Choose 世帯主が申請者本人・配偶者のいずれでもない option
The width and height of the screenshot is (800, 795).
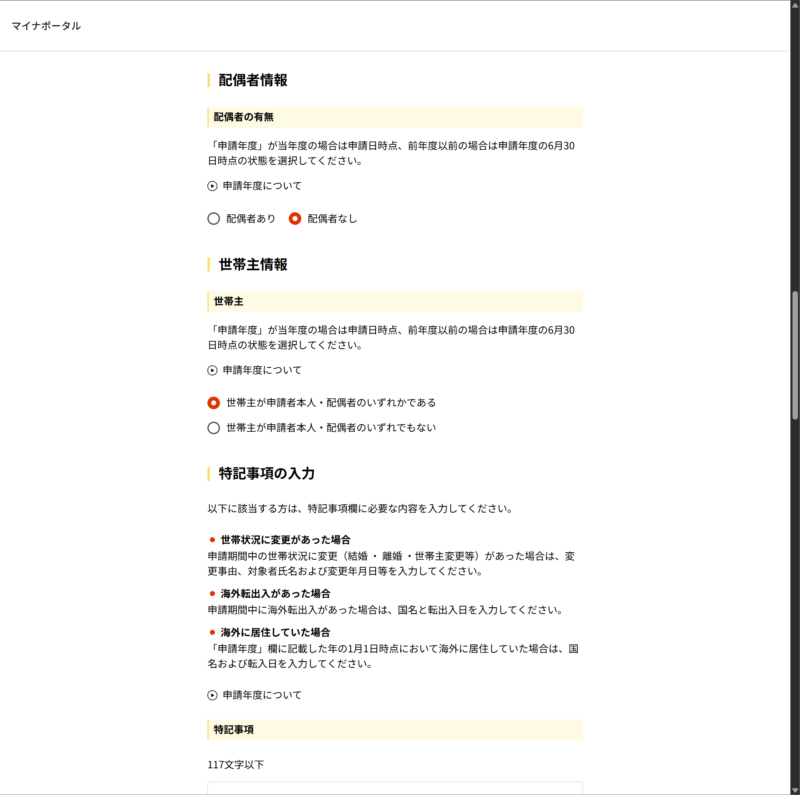coord(214,428)
